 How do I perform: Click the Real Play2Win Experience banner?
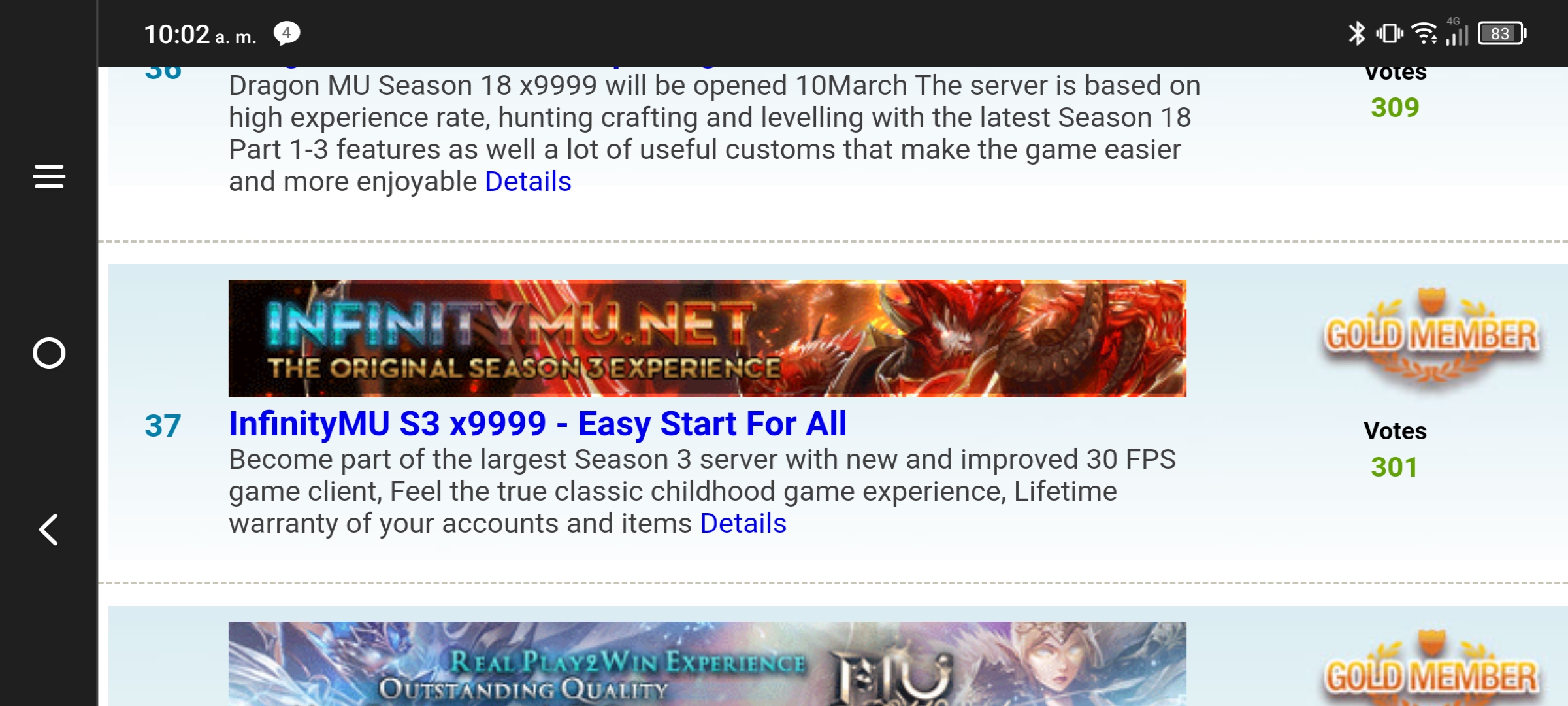(707, 664)
